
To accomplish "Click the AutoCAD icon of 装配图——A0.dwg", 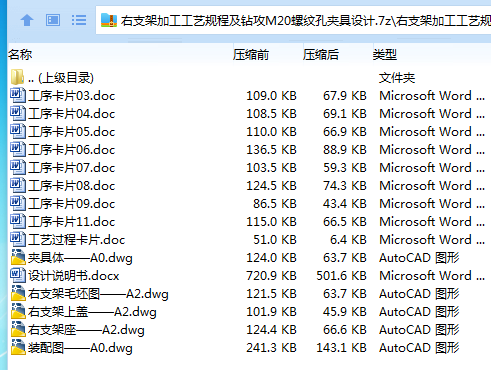I will point(18,347).
